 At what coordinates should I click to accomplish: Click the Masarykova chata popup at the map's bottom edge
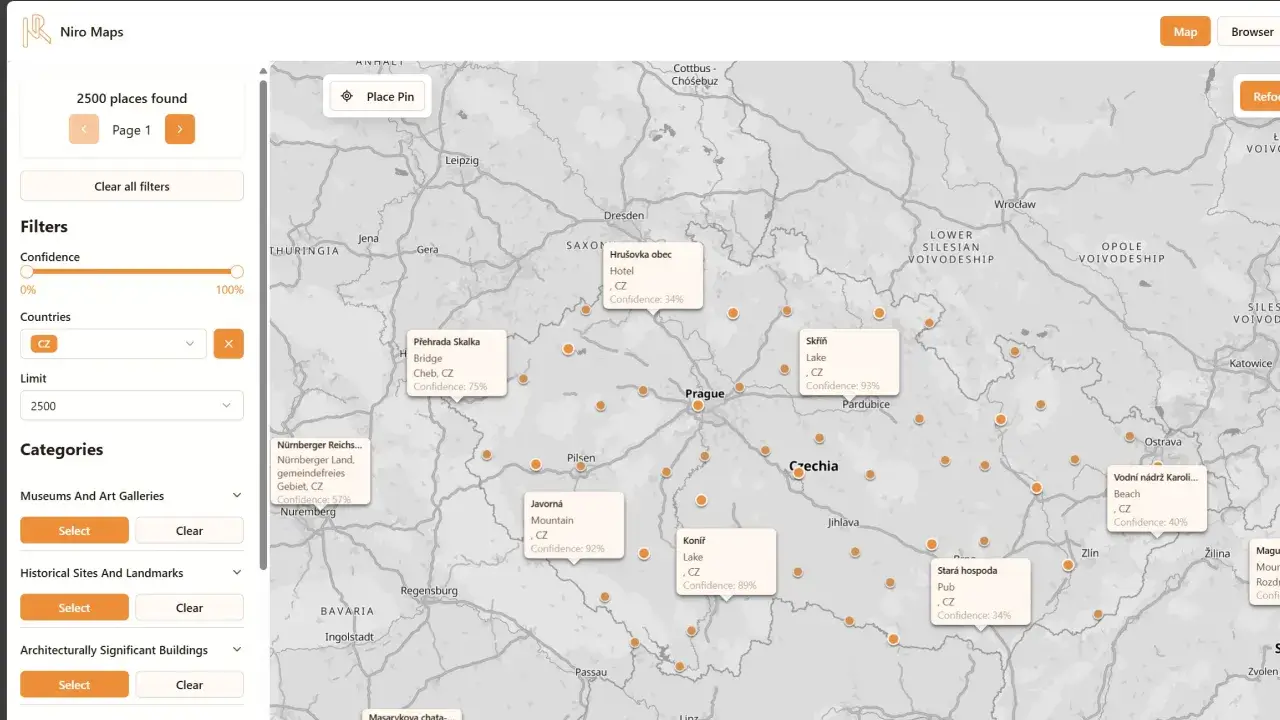[412, 715]
